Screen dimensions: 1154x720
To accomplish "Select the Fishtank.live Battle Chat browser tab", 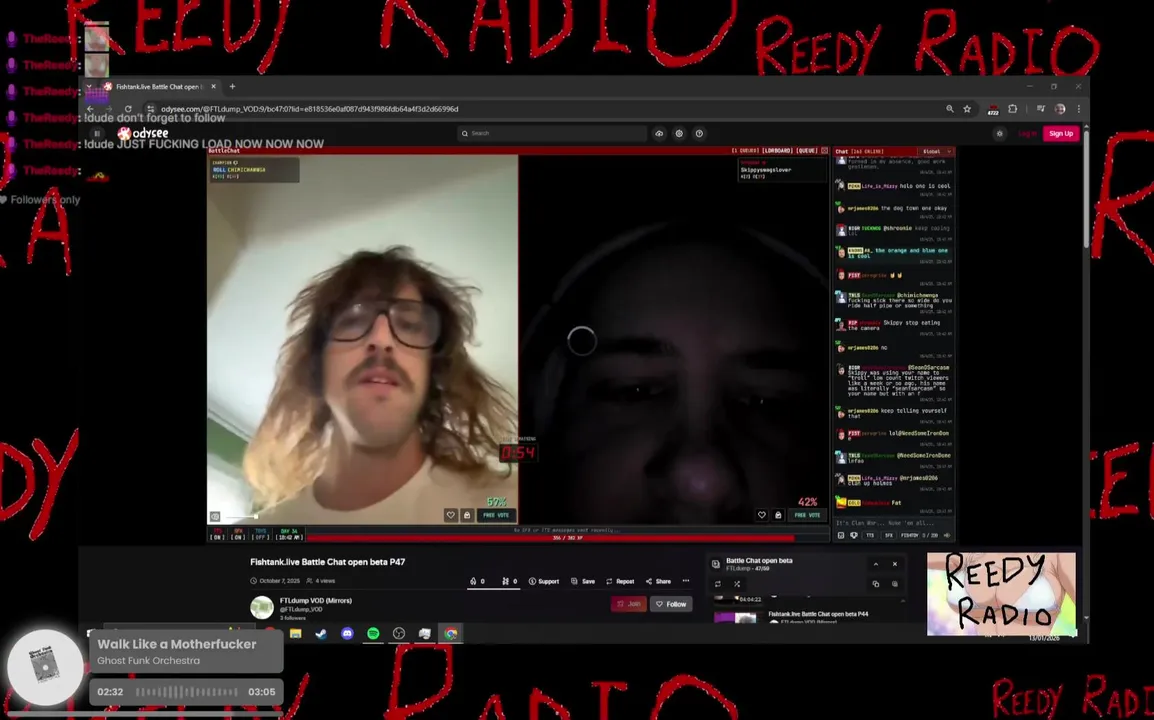I will [160, 86].
